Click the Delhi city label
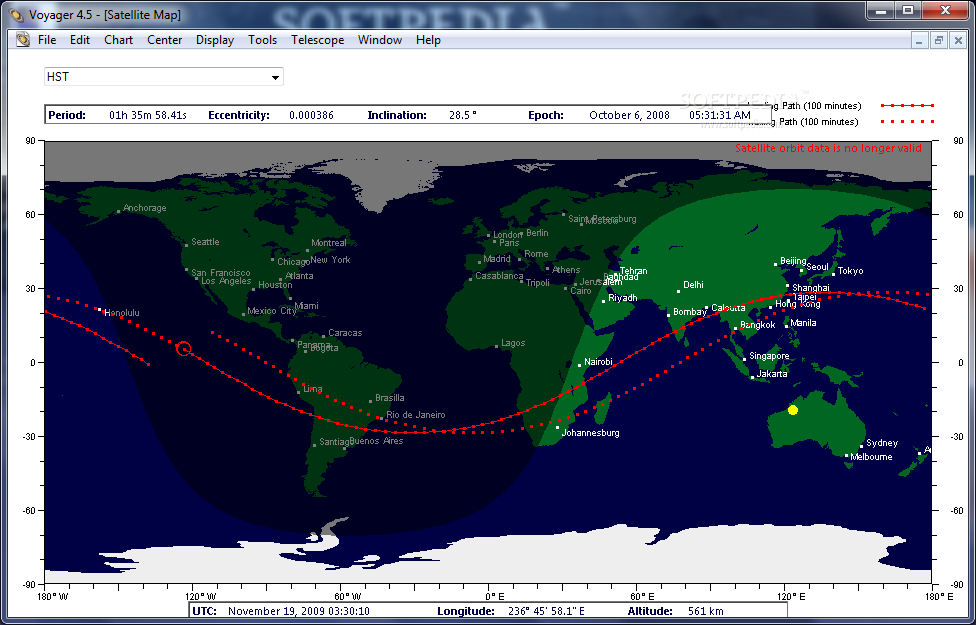The width and height of the screenshot is (976, 625). click(693, 285)
